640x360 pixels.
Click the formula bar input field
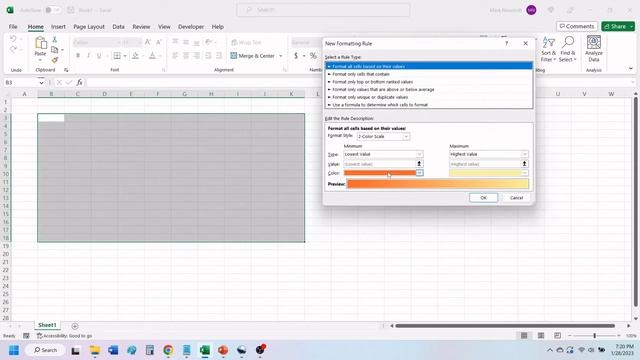359,82
